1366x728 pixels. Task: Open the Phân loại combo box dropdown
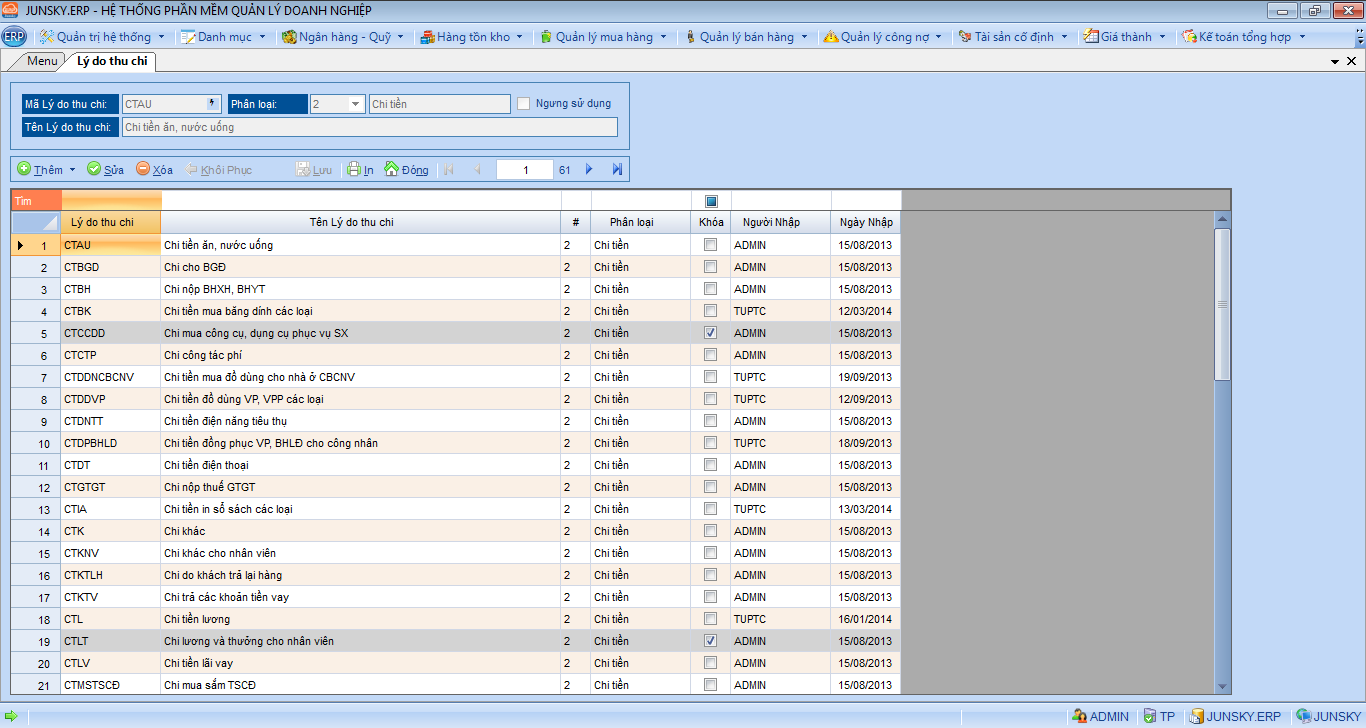[355, 104]
